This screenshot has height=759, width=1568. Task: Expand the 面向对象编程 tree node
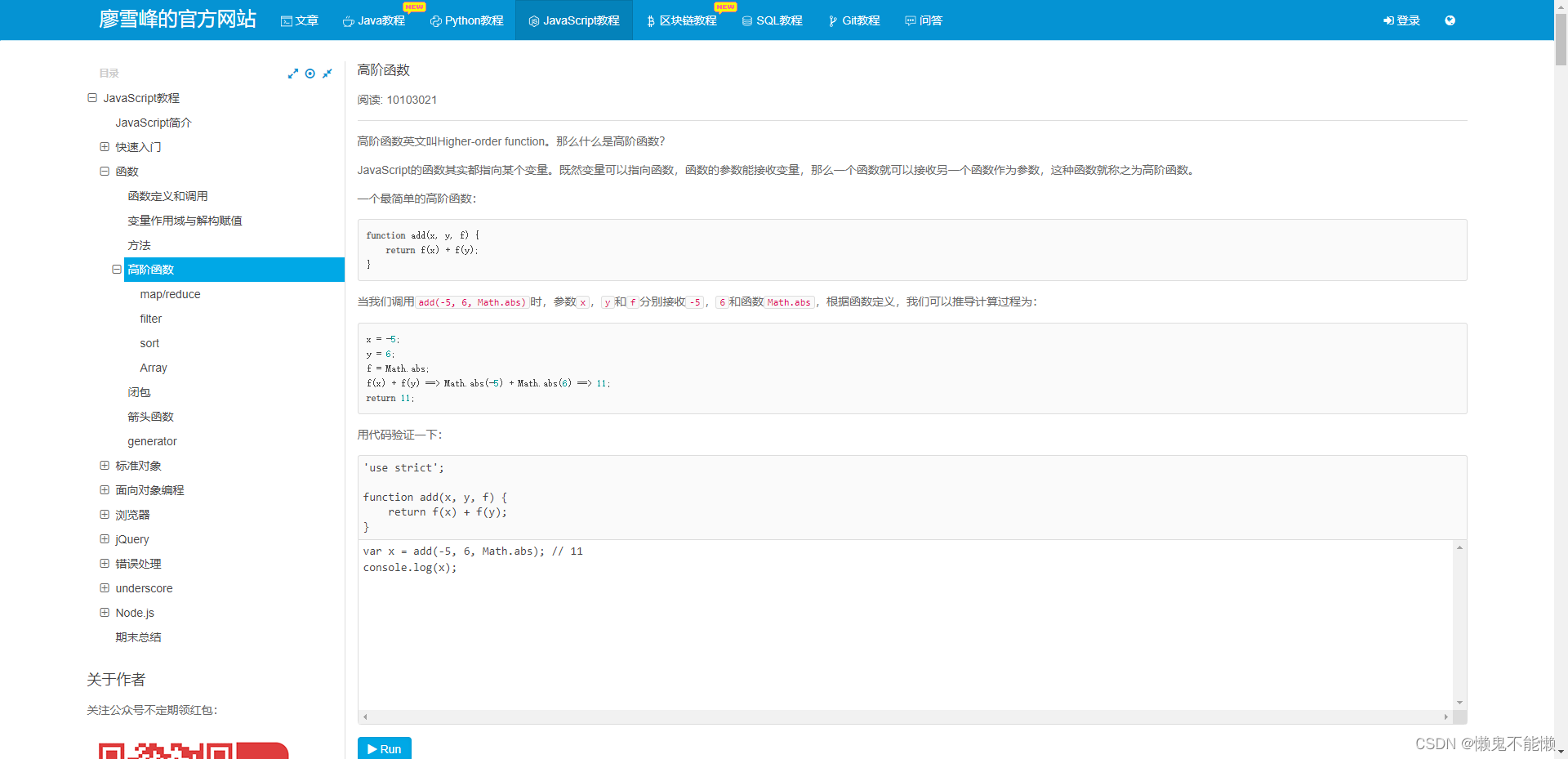tap(105, 490)
